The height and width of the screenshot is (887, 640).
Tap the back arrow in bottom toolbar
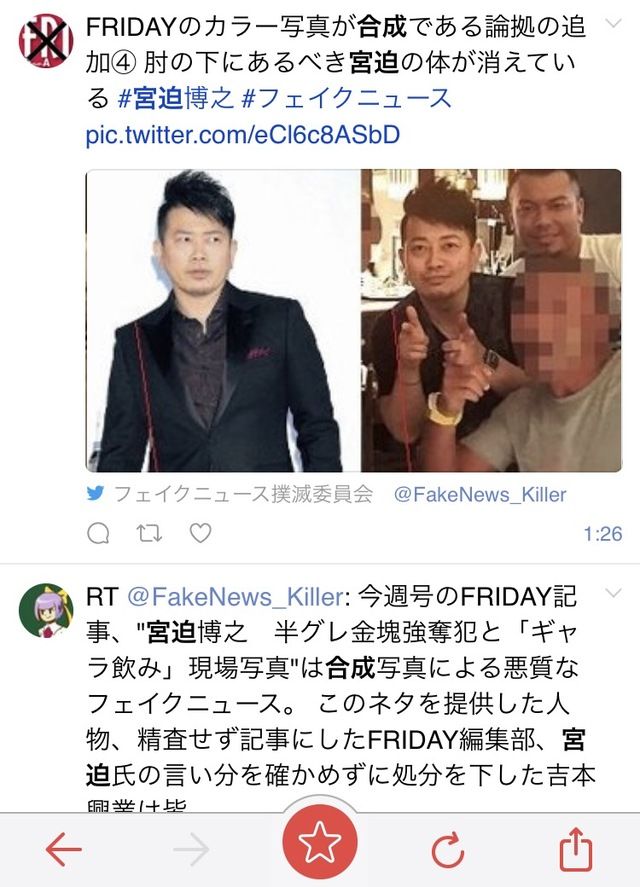[x=63, y=849]
